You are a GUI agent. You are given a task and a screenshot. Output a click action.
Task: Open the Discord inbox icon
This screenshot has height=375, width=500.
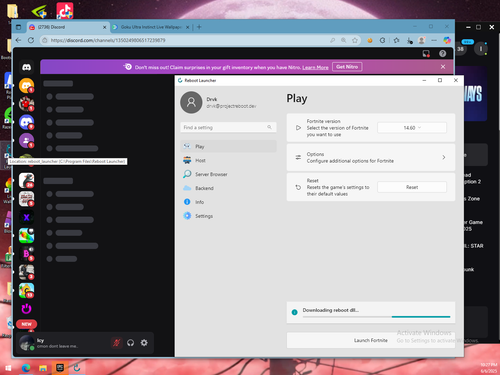pyautogui.click(x=426, y=54)
